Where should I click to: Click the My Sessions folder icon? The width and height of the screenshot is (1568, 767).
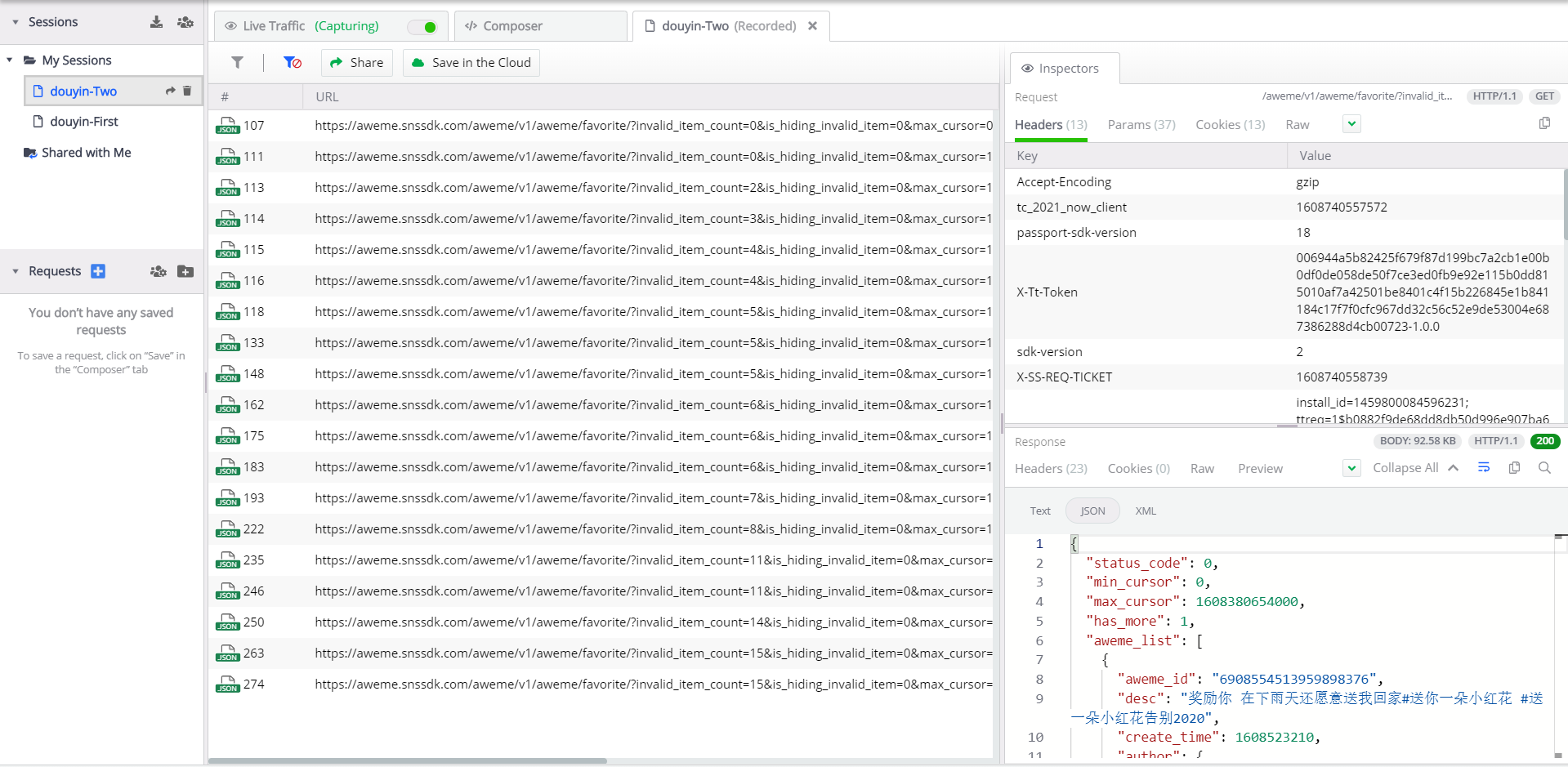pyautogui.click(x=29, y=60)
